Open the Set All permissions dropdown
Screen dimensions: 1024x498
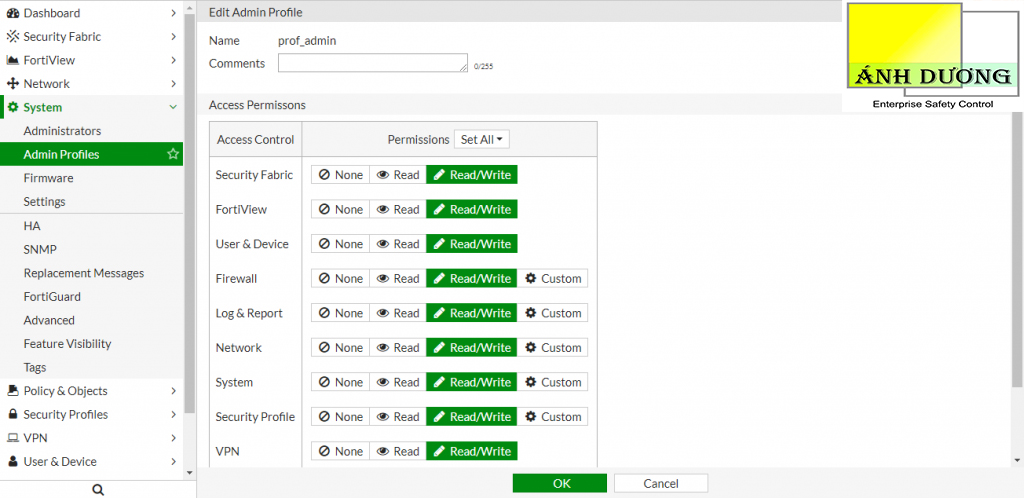(481, 140)
